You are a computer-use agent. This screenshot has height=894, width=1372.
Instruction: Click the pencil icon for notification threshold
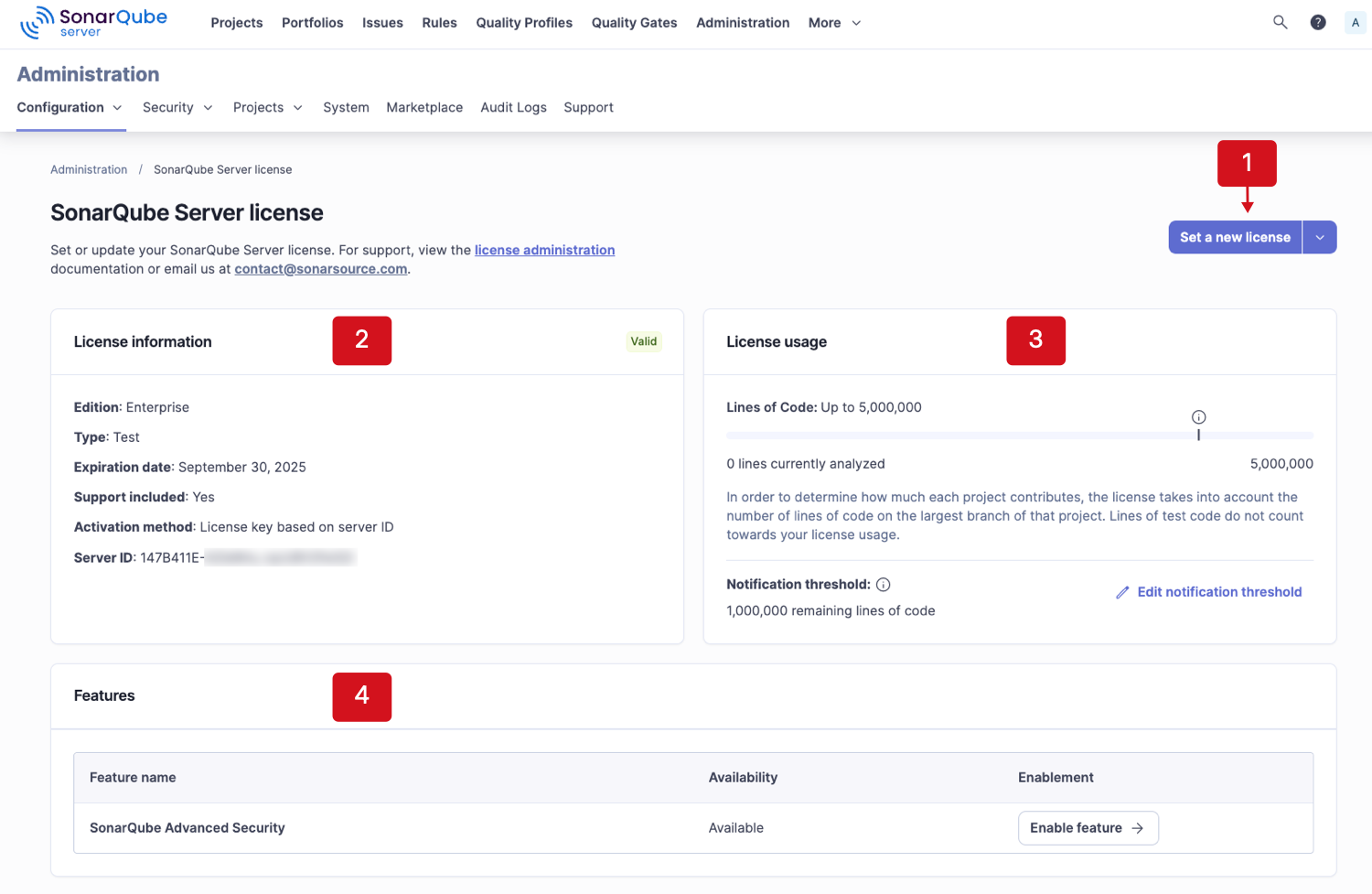[x=1123, y=592]
